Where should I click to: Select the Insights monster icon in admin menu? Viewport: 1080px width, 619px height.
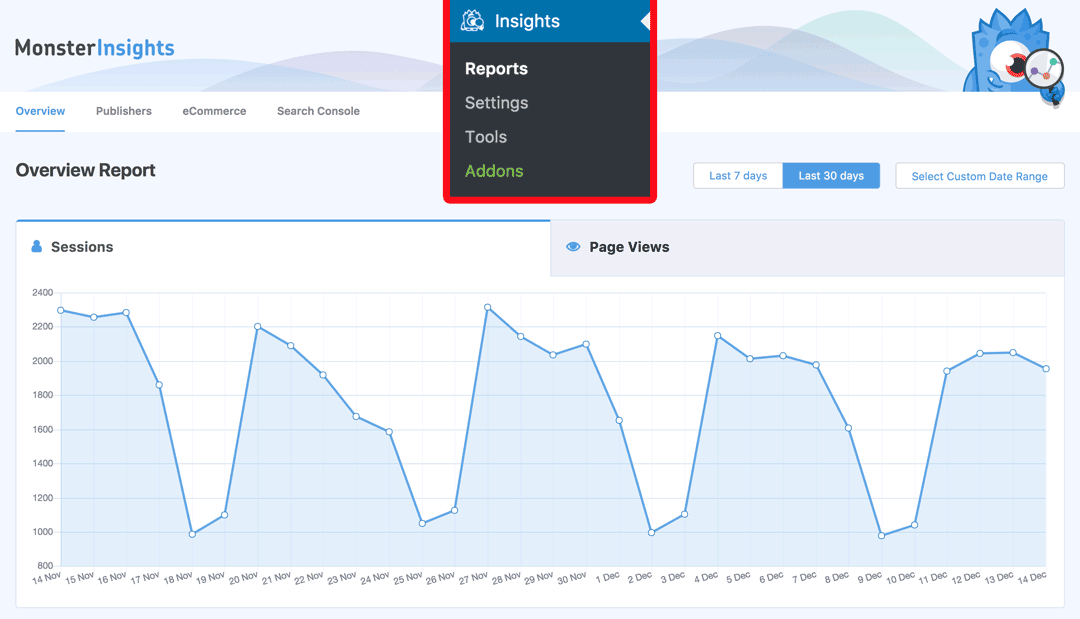(470, 20)
